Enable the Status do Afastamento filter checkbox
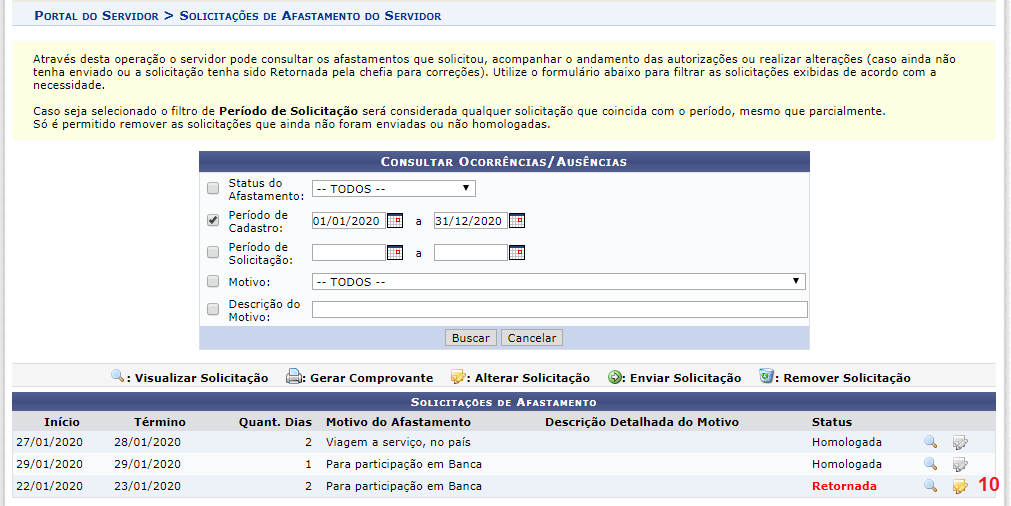Viewport: 1011px width, 506px height. pyautogui.click(x=213, y=189)
